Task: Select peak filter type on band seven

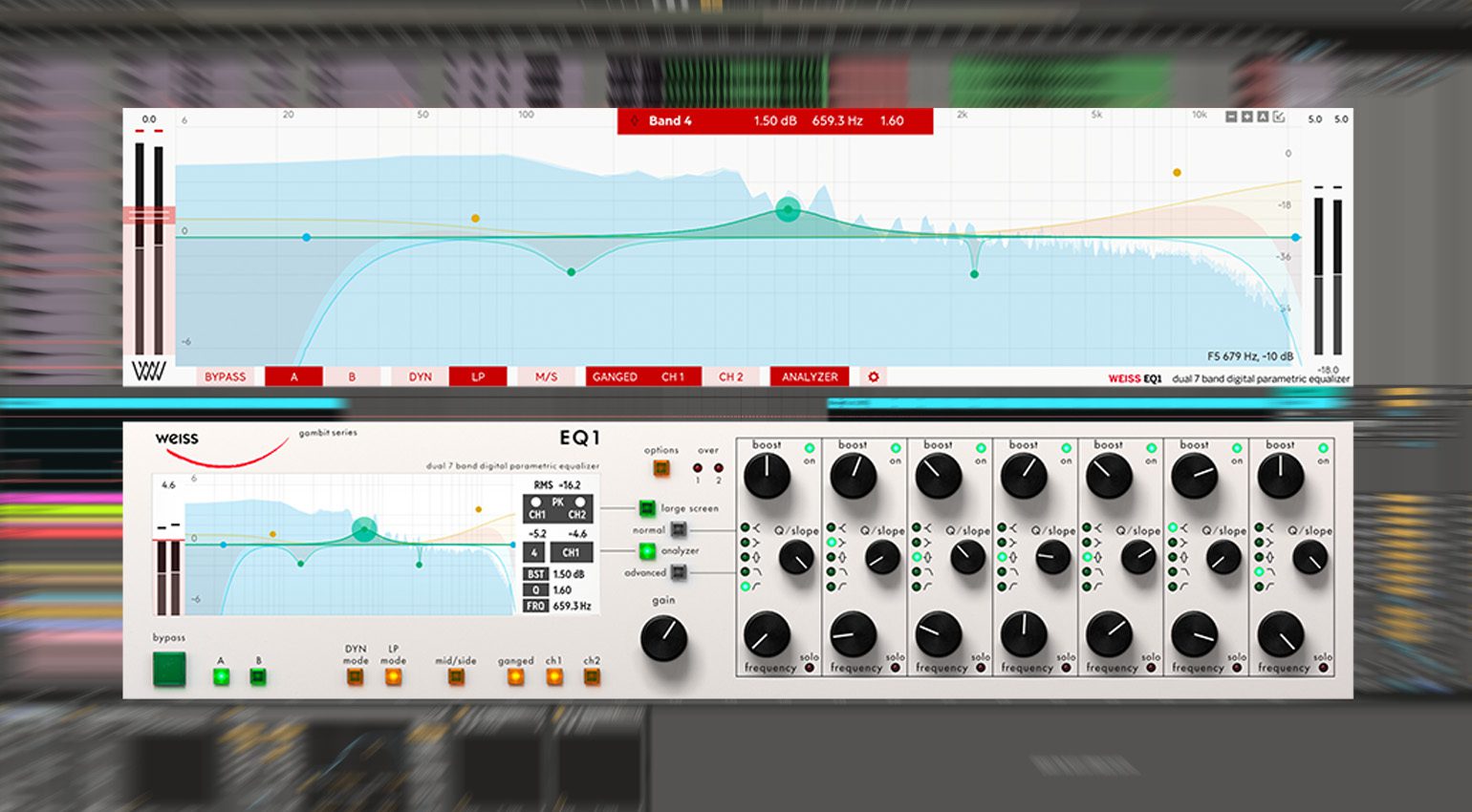Action: click(1259, 557)
